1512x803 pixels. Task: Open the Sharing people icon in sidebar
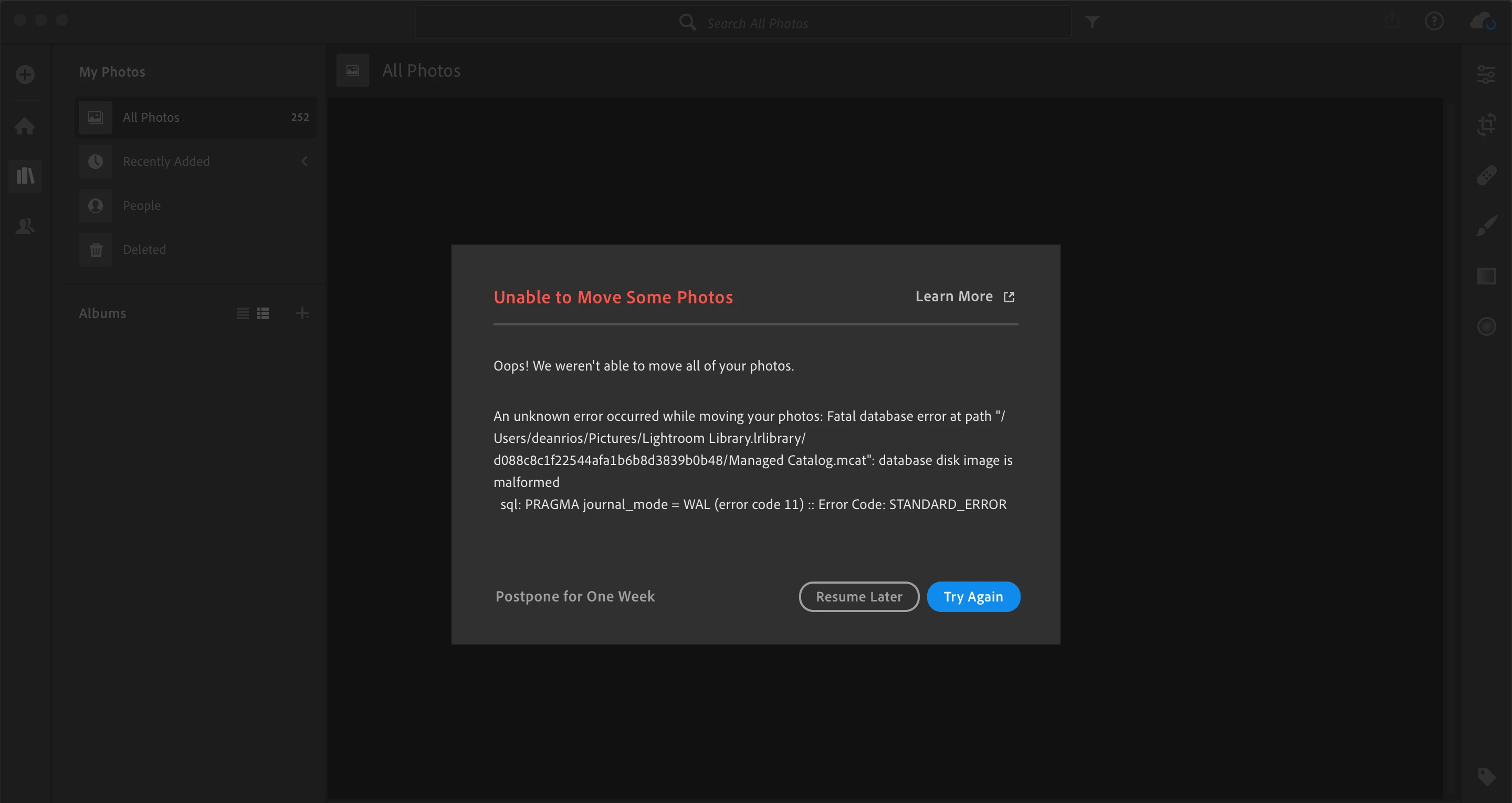tap(25, 226)
